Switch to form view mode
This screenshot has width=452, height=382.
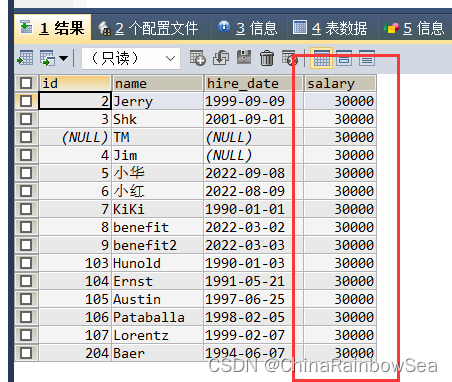tap(344, 58)
